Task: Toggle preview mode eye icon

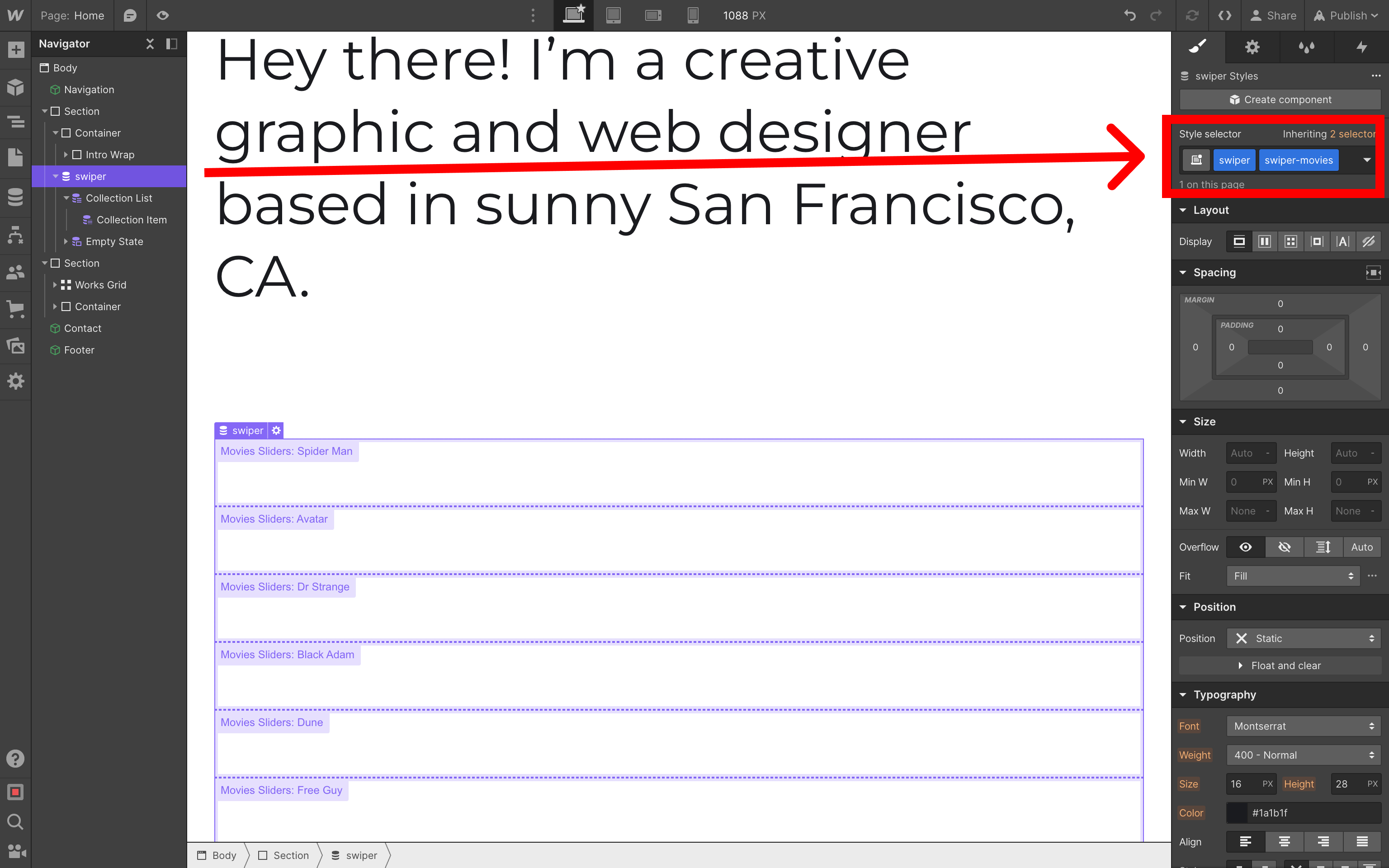Action: (x=162, y=15)
